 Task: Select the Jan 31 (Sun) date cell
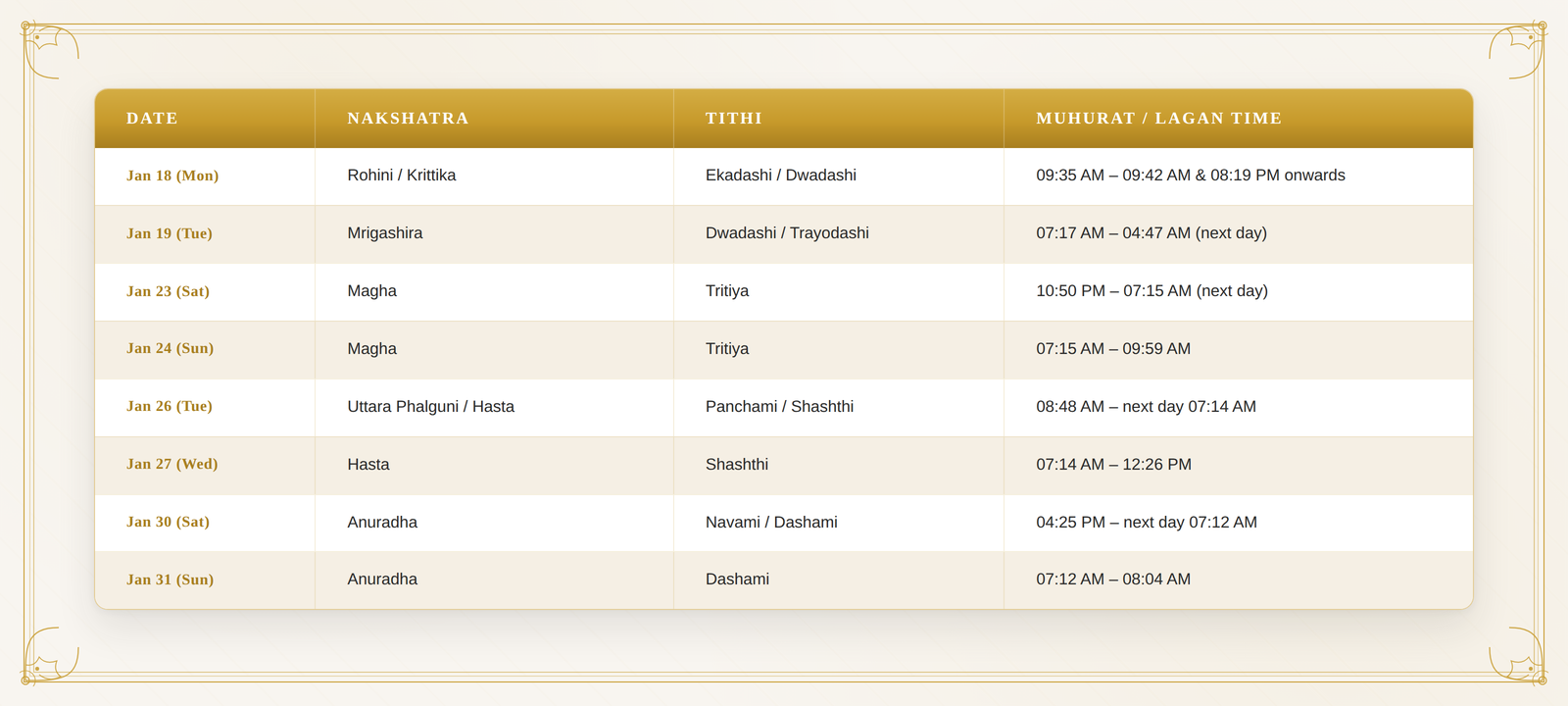click(205, 580)
